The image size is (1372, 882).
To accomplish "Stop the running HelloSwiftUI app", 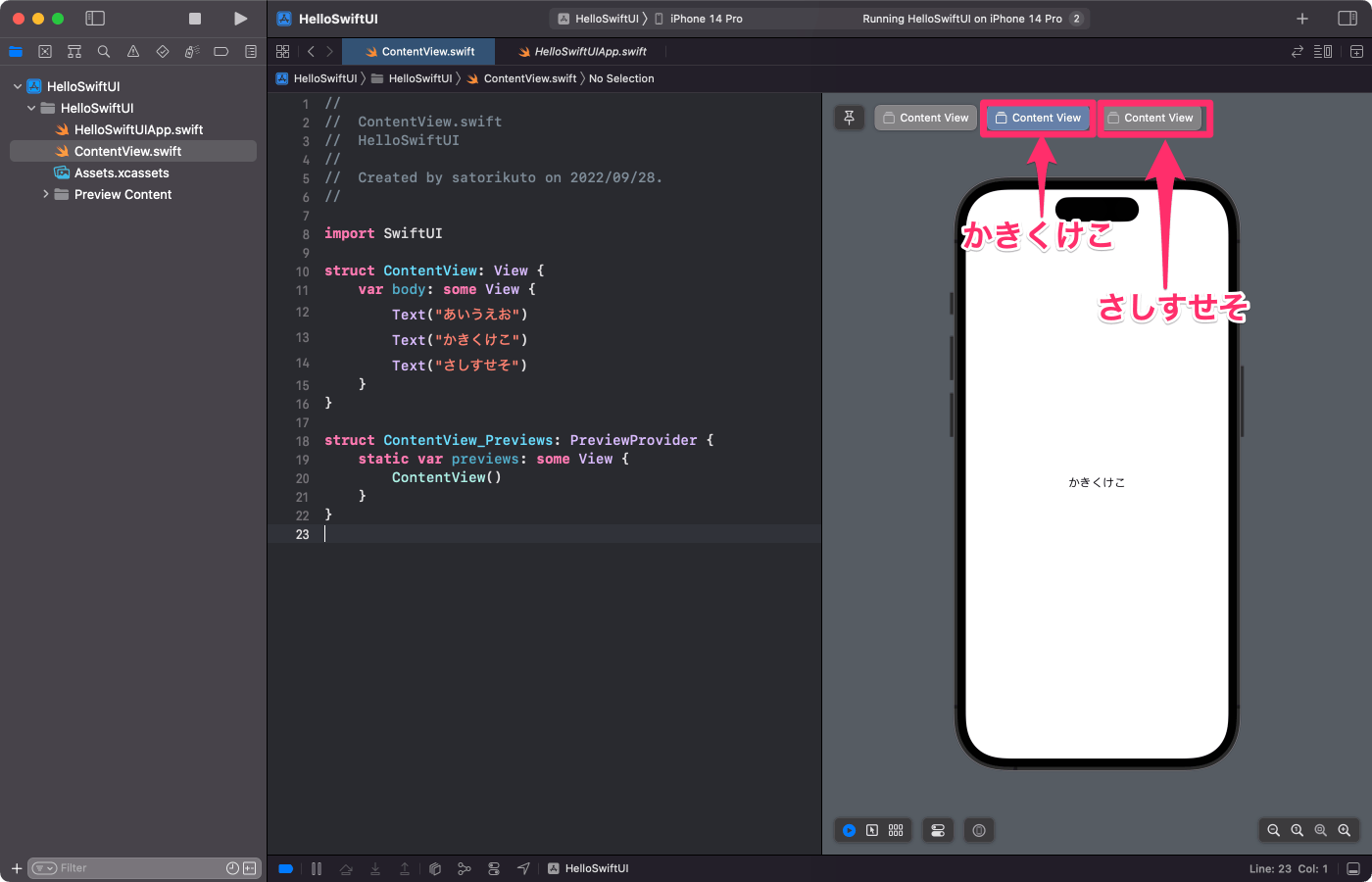I will [194, 18].
